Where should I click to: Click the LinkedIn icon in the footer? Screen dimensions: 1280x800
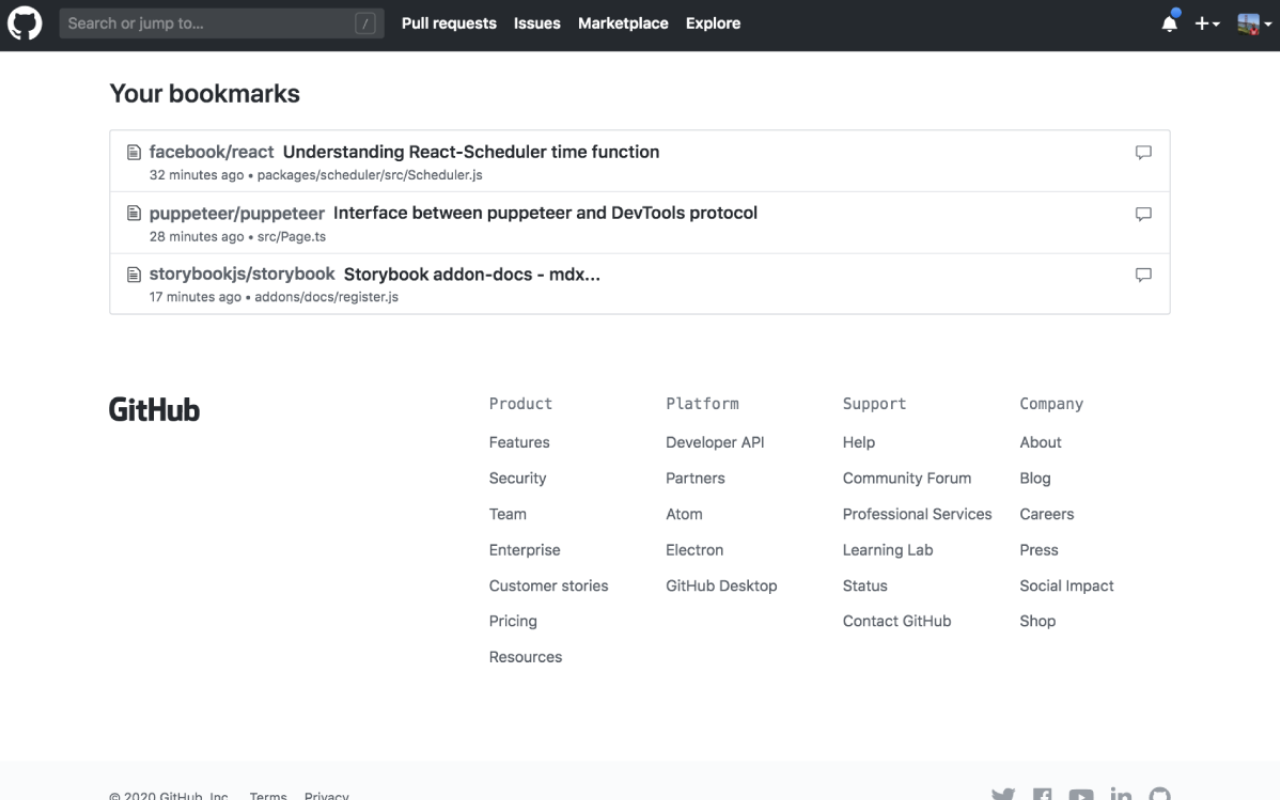pyautogui.click(x=1120, y=793)
